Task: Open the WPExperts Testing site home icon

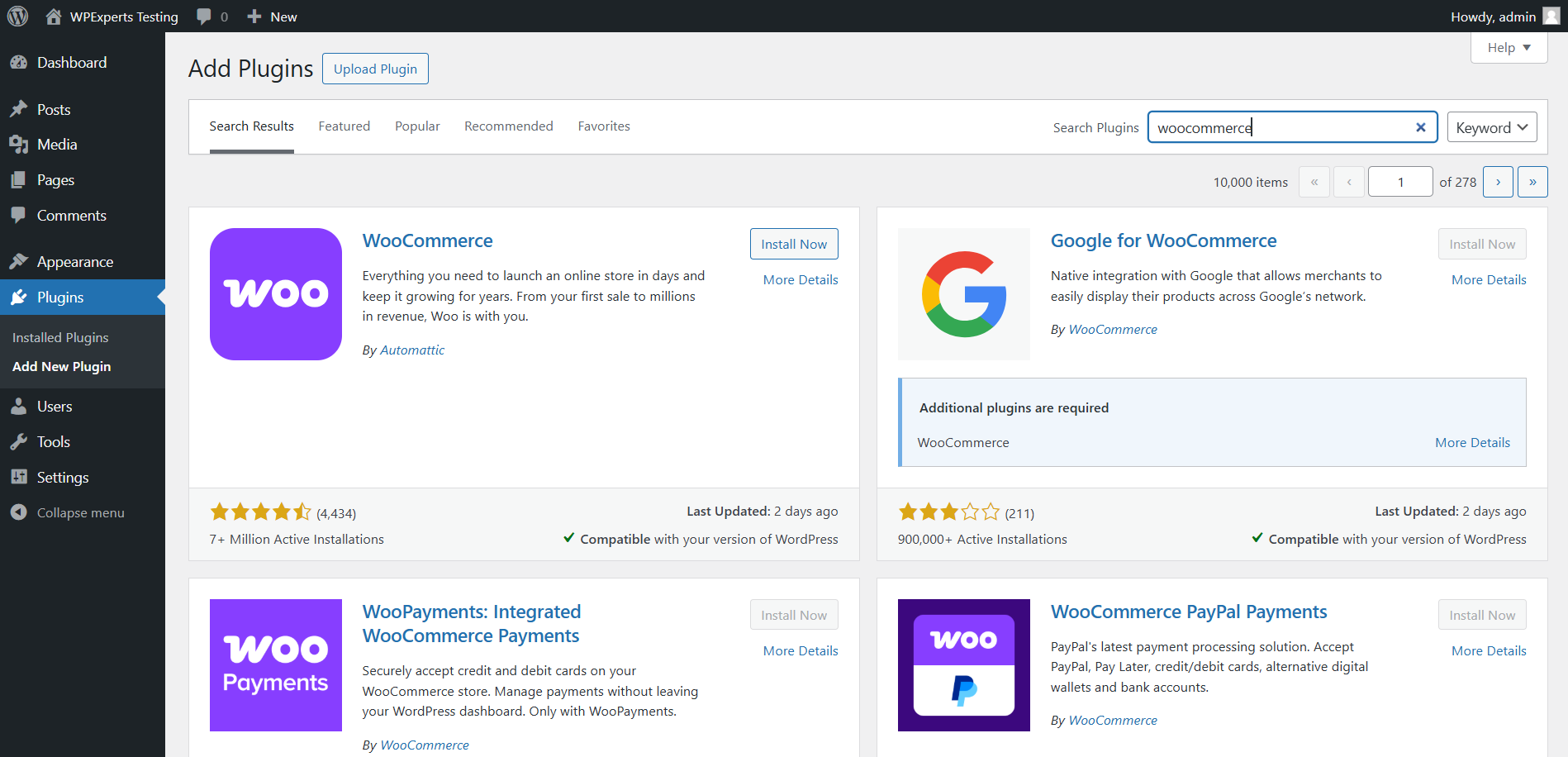Action: point(54,17)
